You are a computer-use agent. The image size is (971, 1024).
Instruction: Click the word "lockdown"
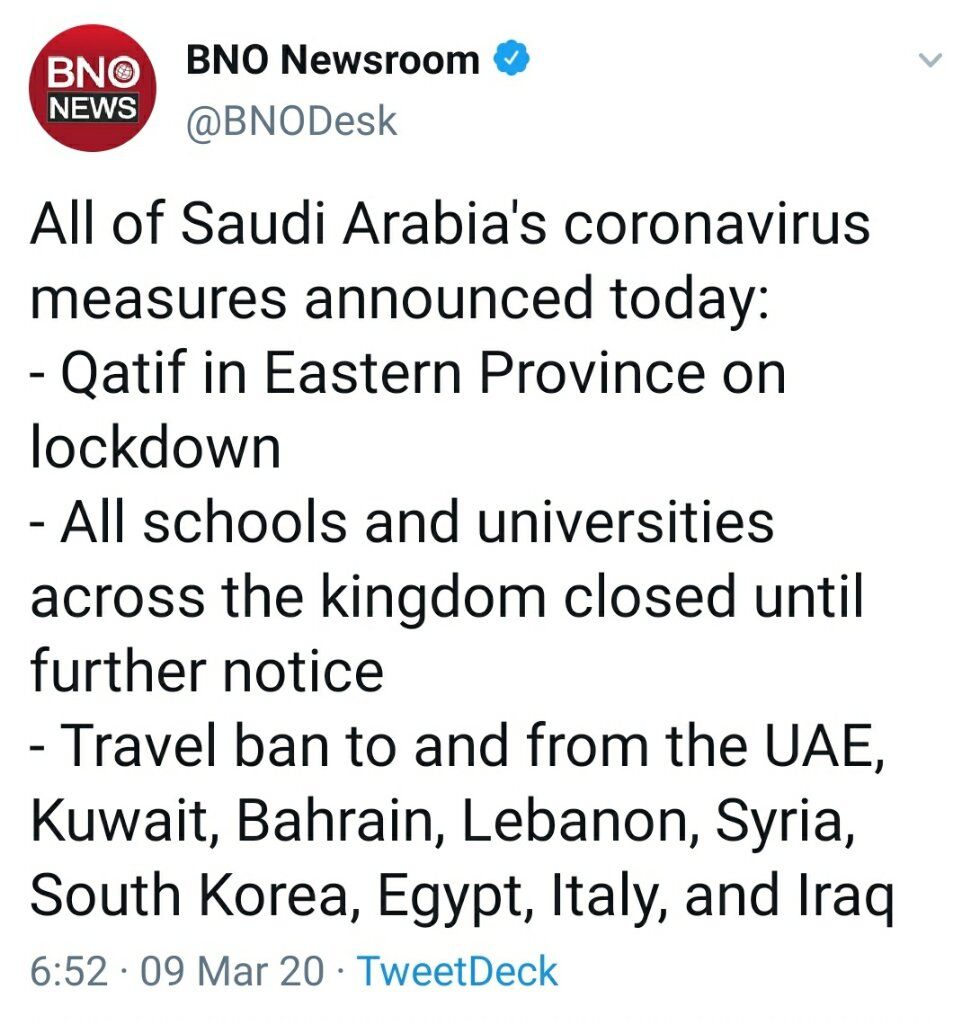[155, 447]
